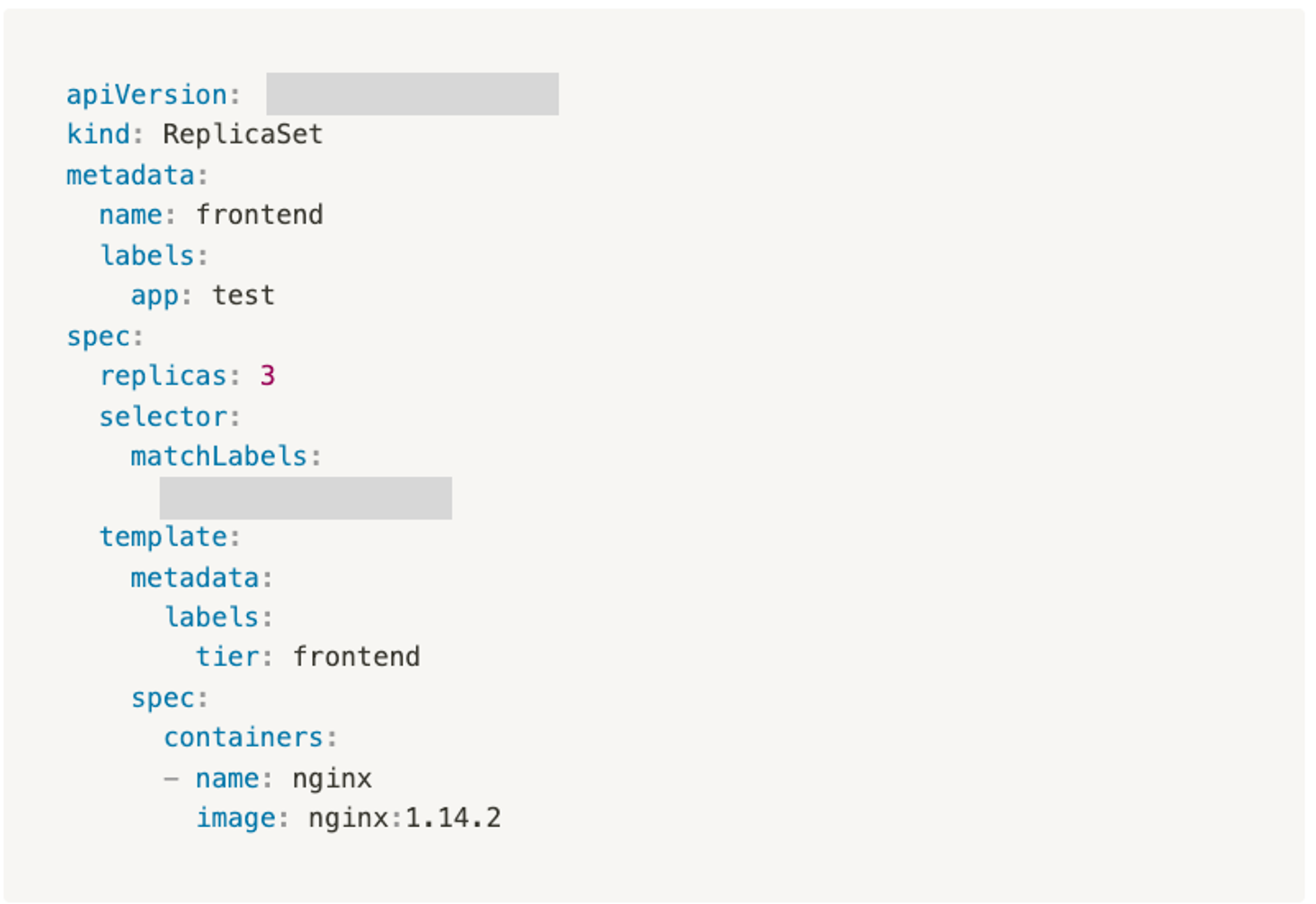The width and height of the screenshot is (1316, 904).
Task: Click the blank apiVersion value box
Action: pyautogui.click(x=412, y=94)
